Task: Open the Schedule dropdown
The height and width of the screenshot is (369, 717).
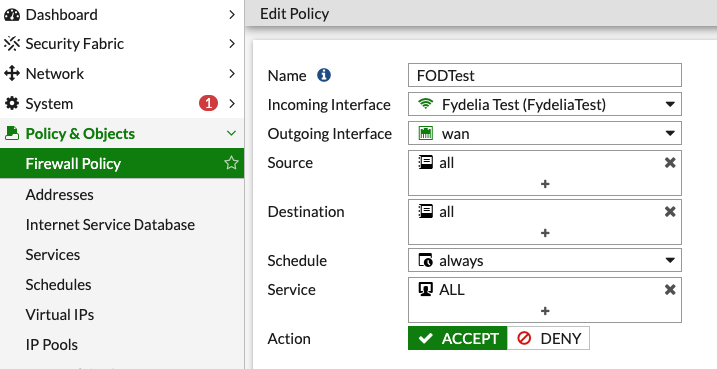Action: tap(670, 260)
